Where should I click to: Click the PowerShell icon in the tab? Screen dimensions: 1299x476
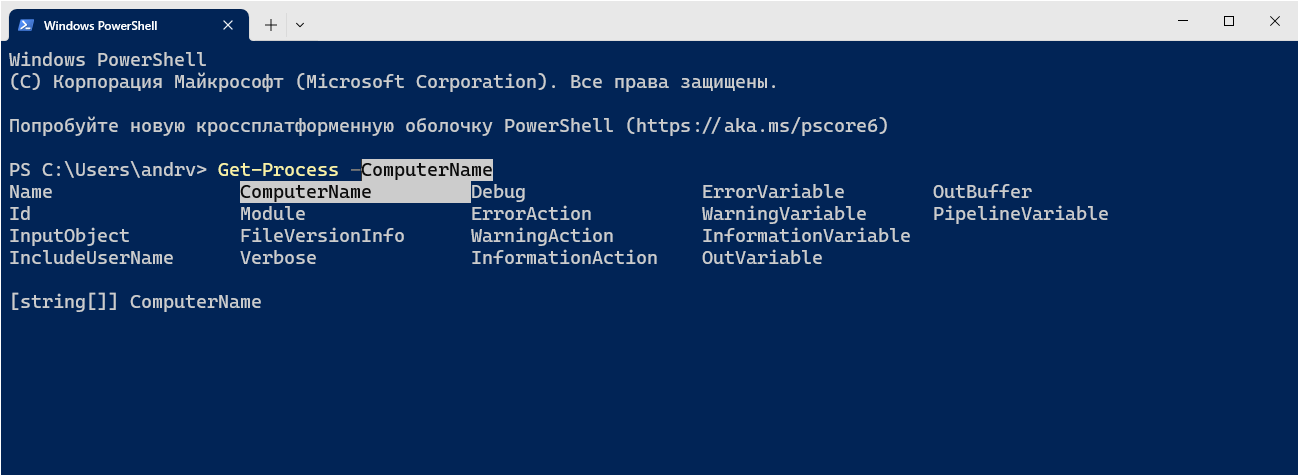26,24
